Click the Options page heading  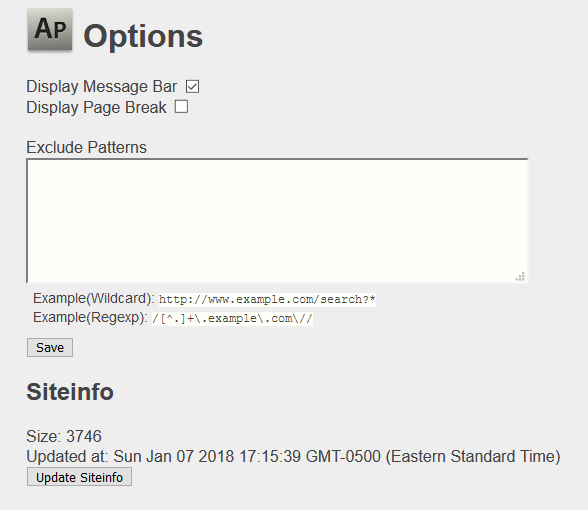(x=143, y=36)
